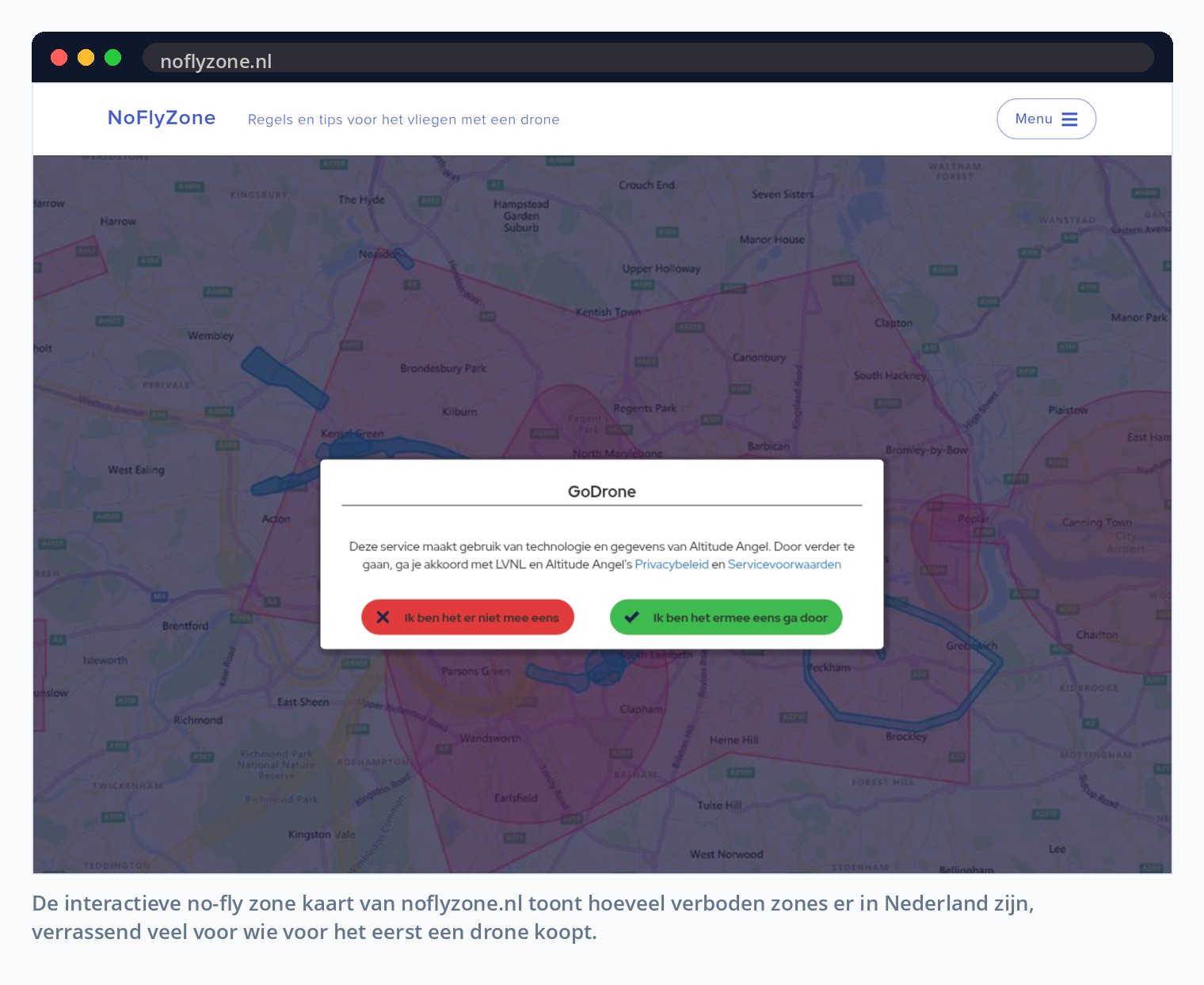Click the Clapton label on the map
Screen dimensions: 1204x985
(893, 323)
